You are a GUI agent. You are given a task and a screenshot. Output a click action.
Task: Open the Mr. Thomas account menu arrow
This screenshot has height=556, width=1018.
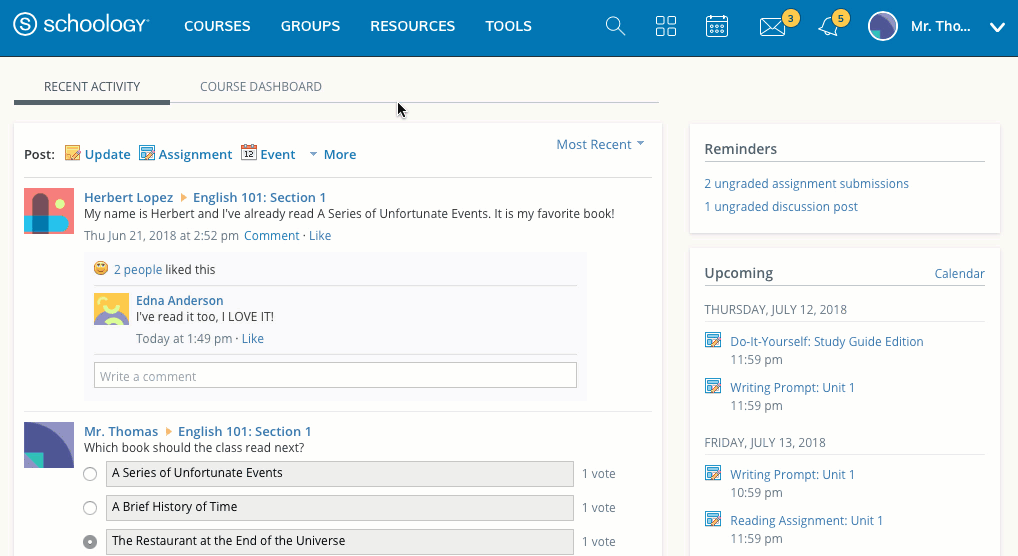pos(996,28)
